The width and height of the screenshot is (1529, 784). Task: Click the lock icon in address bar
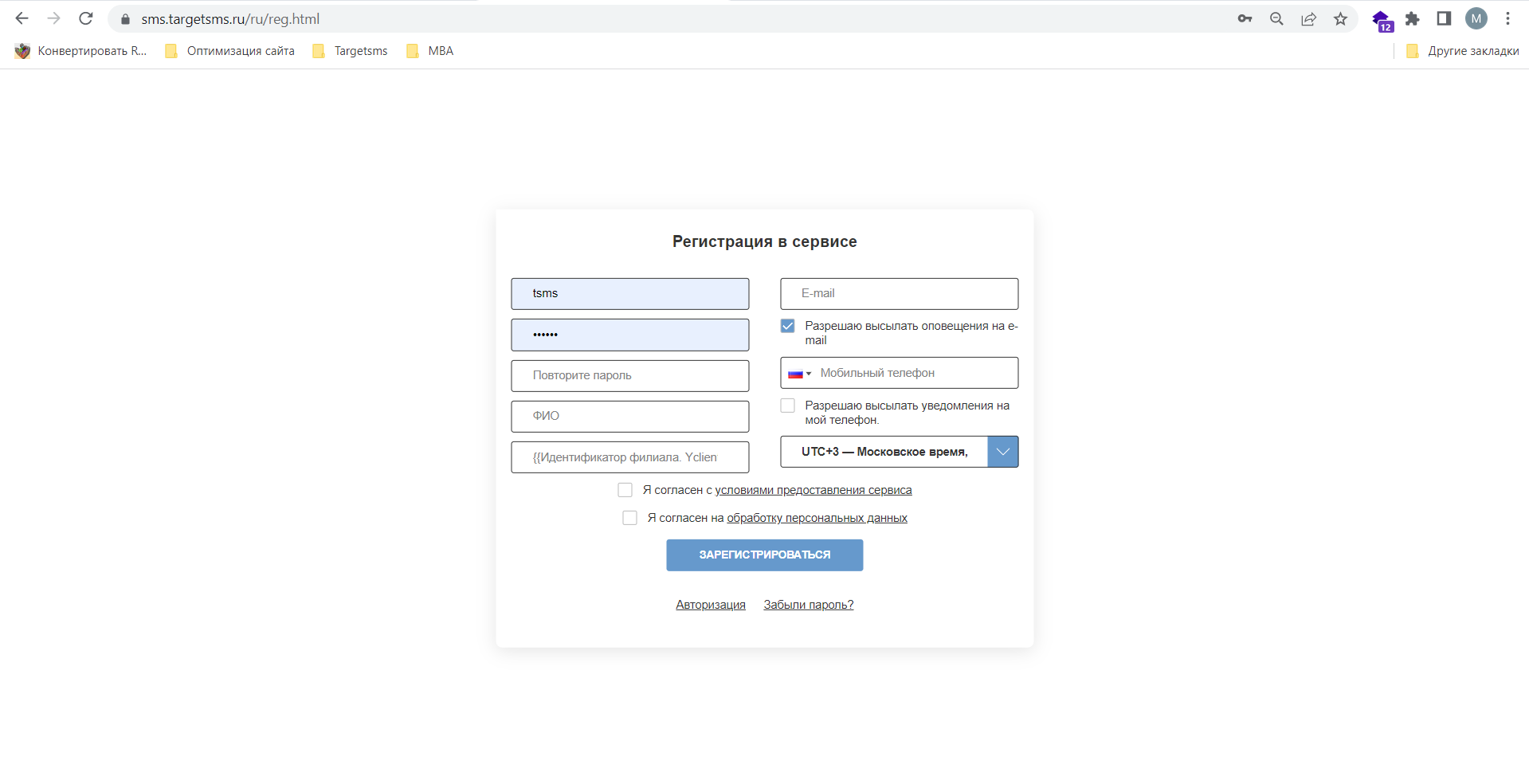125,19
